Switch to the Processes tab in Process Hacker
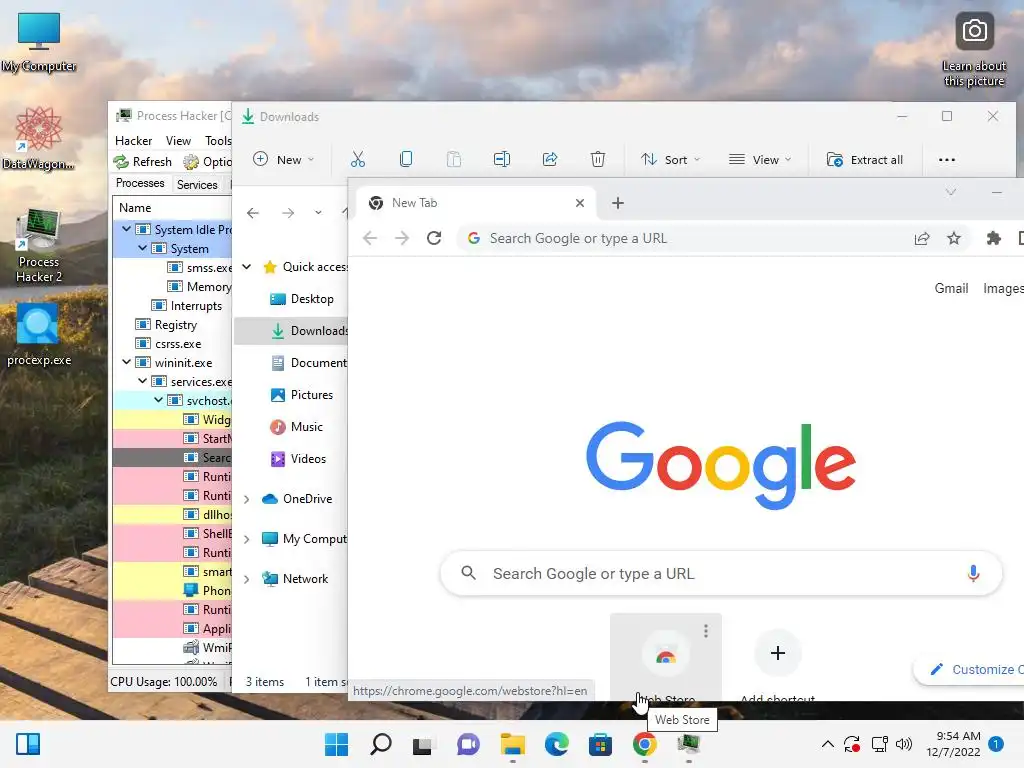This screenshot has width=1024, height=768. point(140,184)
